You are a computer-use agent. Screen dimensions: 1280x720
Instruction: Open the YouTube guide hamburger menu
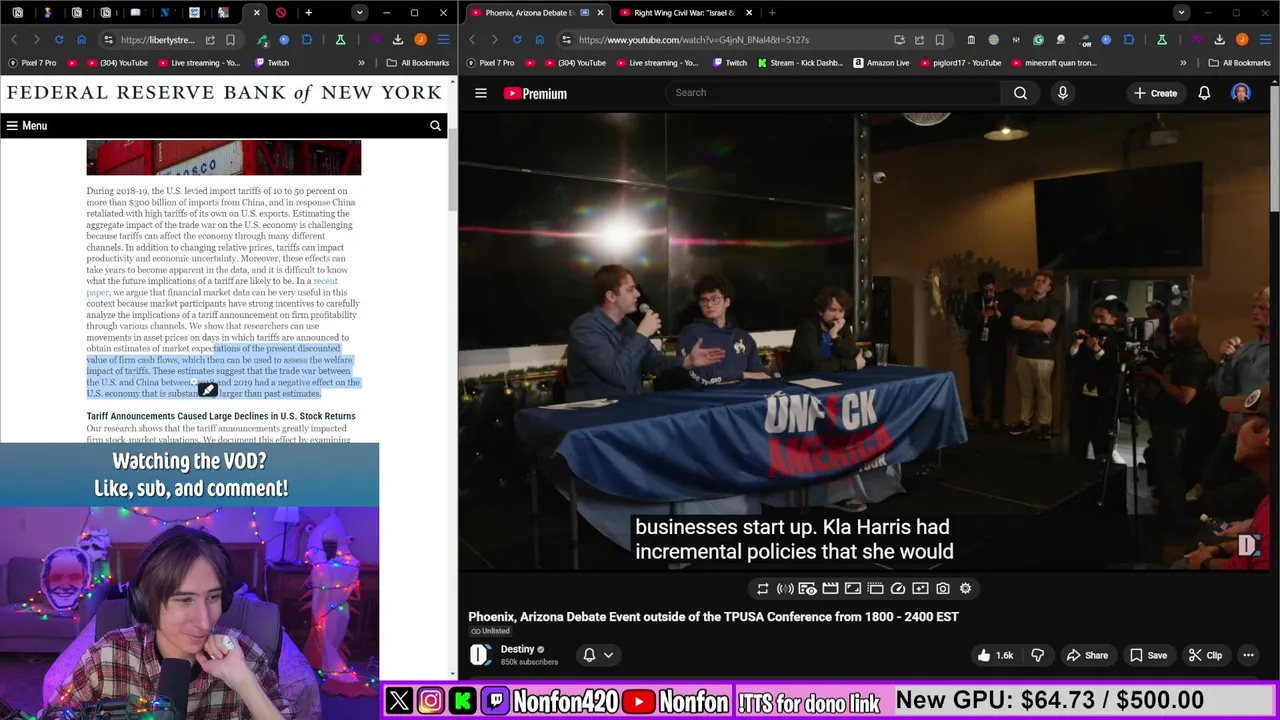481,93
